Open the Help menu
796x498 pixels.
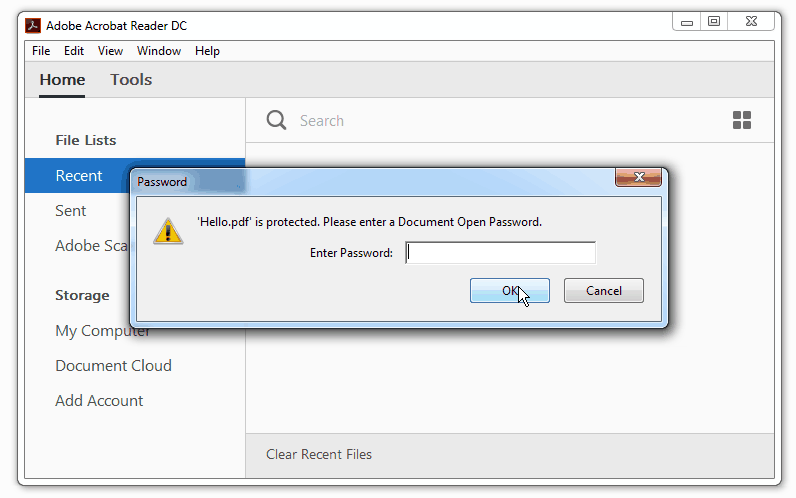[207, 51]
